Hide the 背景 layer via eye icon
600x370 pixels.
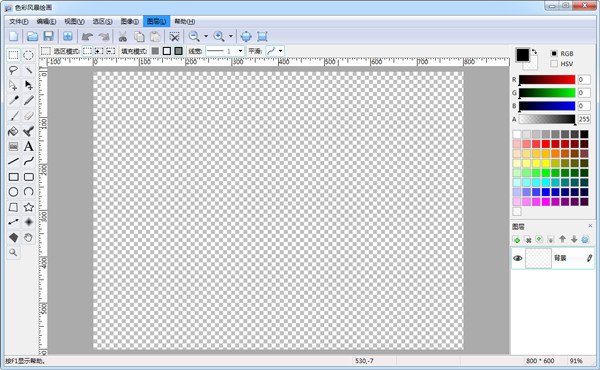(x=518, y=258)
